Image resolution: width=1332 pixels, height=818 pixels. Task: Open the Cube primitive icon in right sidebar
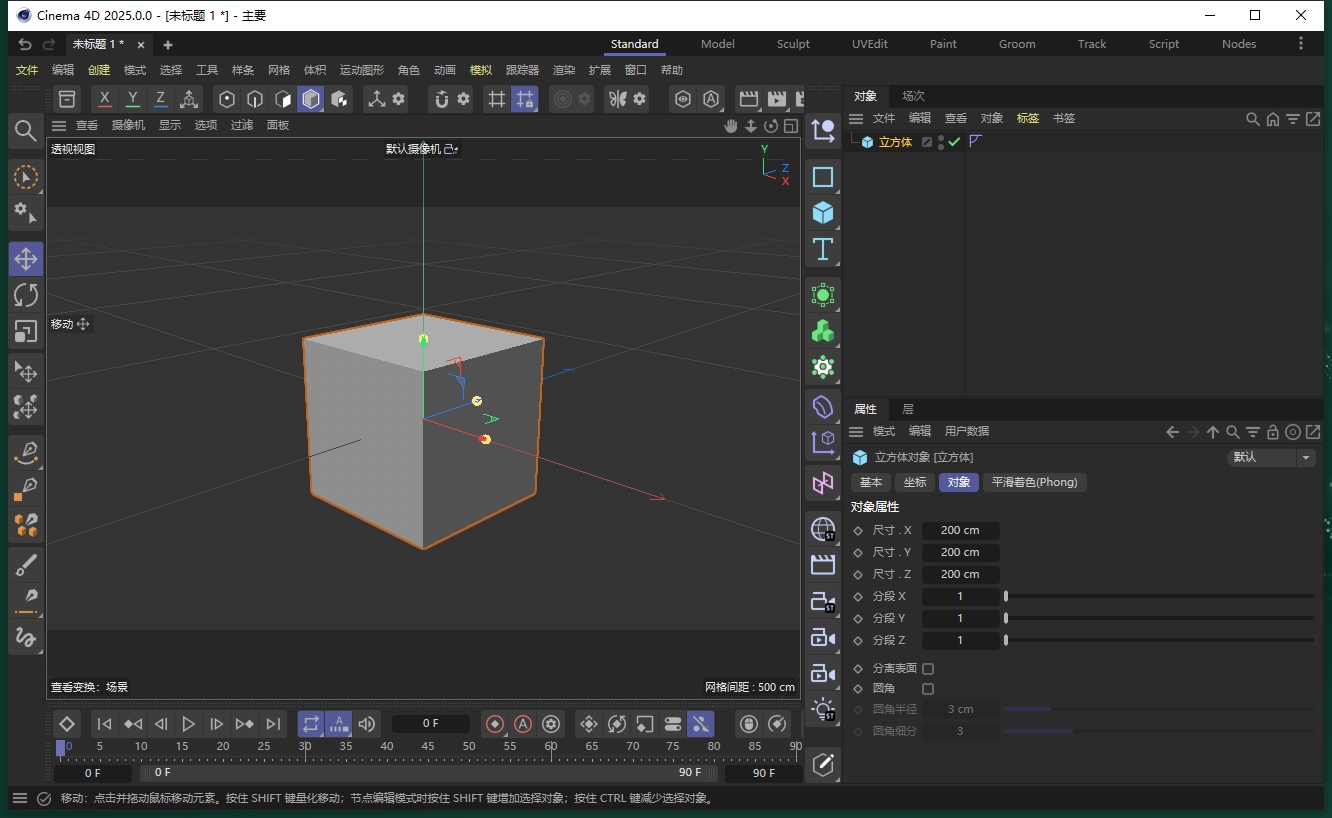[822, 213]
